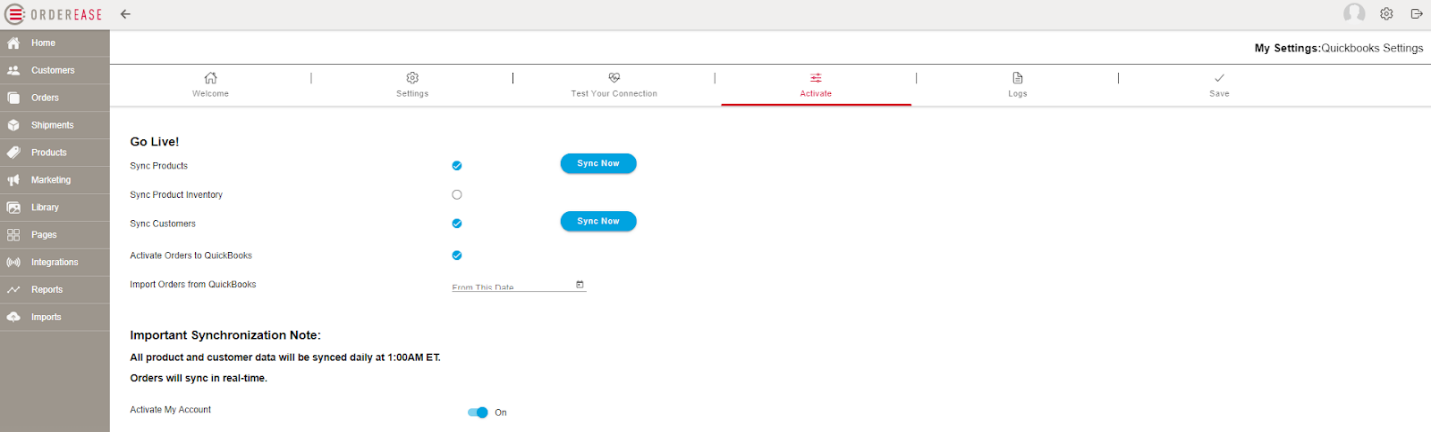
Task: Enable the Sync Product Inventory checkbox
Action: (457, 195)
